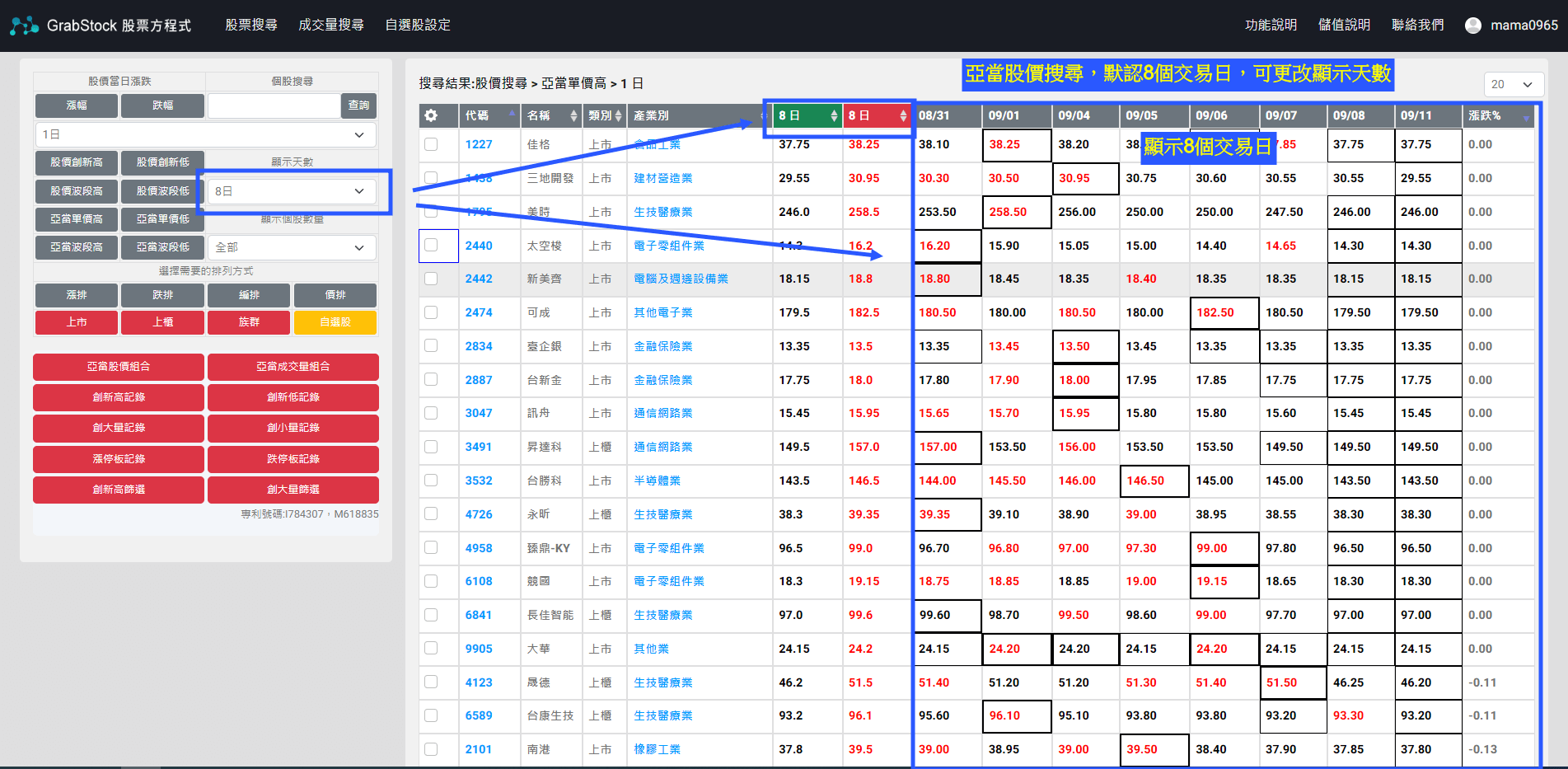The image size is (1568, 769).
Task: Focus the 個股搜尋 input field
Action: point(274,106)
